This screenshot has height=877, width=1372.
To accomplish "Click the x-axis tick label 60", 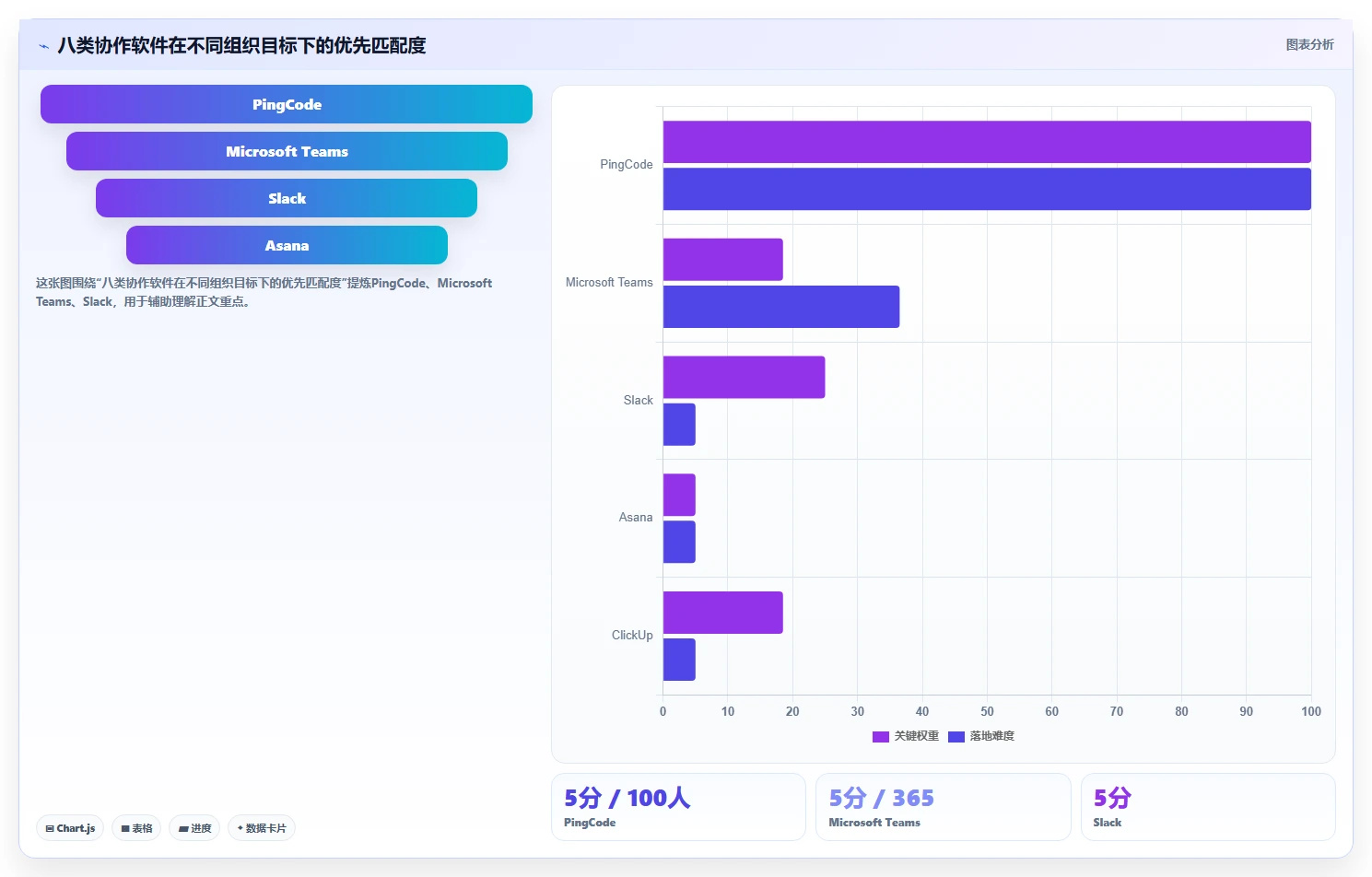I will [x=1052, y=711].
